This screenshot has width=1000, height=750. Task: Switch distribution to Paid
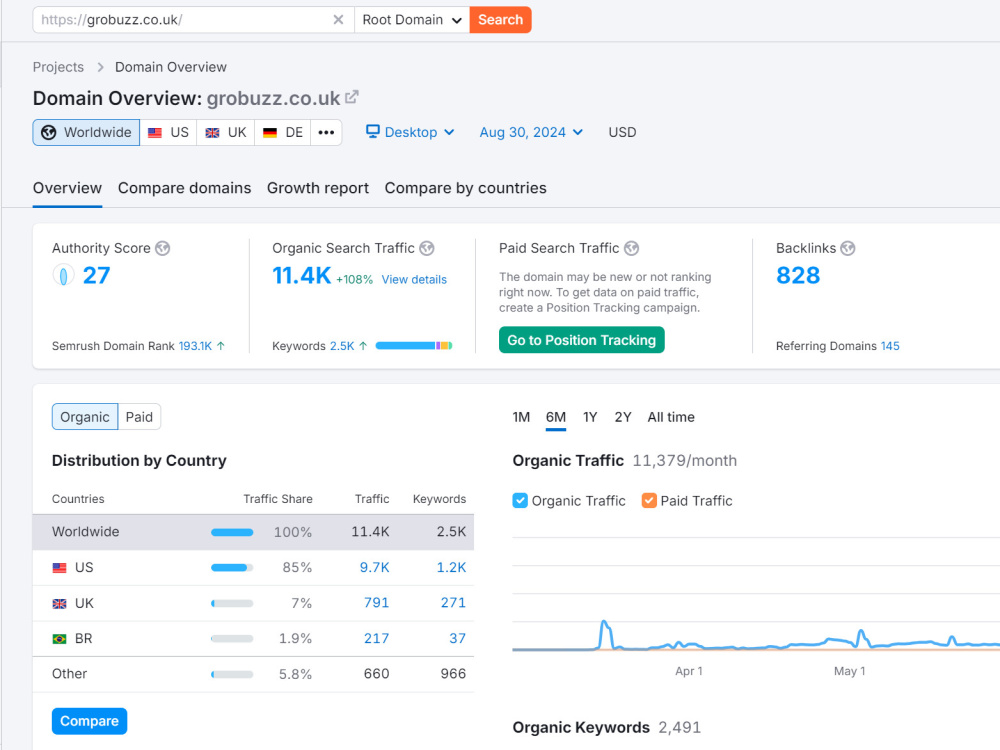click(139, 417)
